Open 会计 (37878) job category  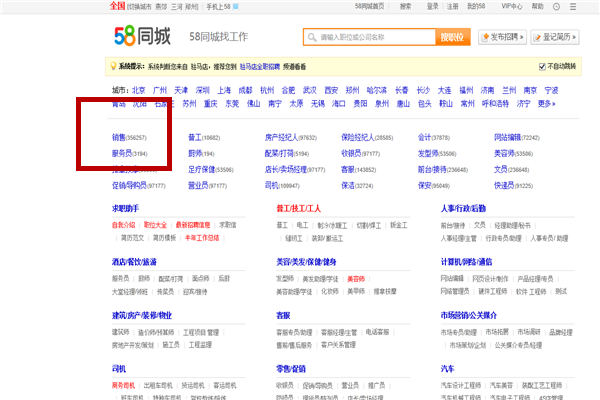pyautogui.click(x=434, y=137)
